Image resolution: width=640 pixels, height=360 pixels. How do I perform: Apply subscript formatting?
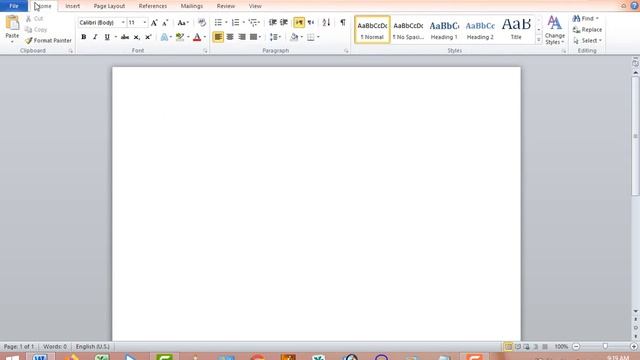pyautogui.click(x=136, y=37)
